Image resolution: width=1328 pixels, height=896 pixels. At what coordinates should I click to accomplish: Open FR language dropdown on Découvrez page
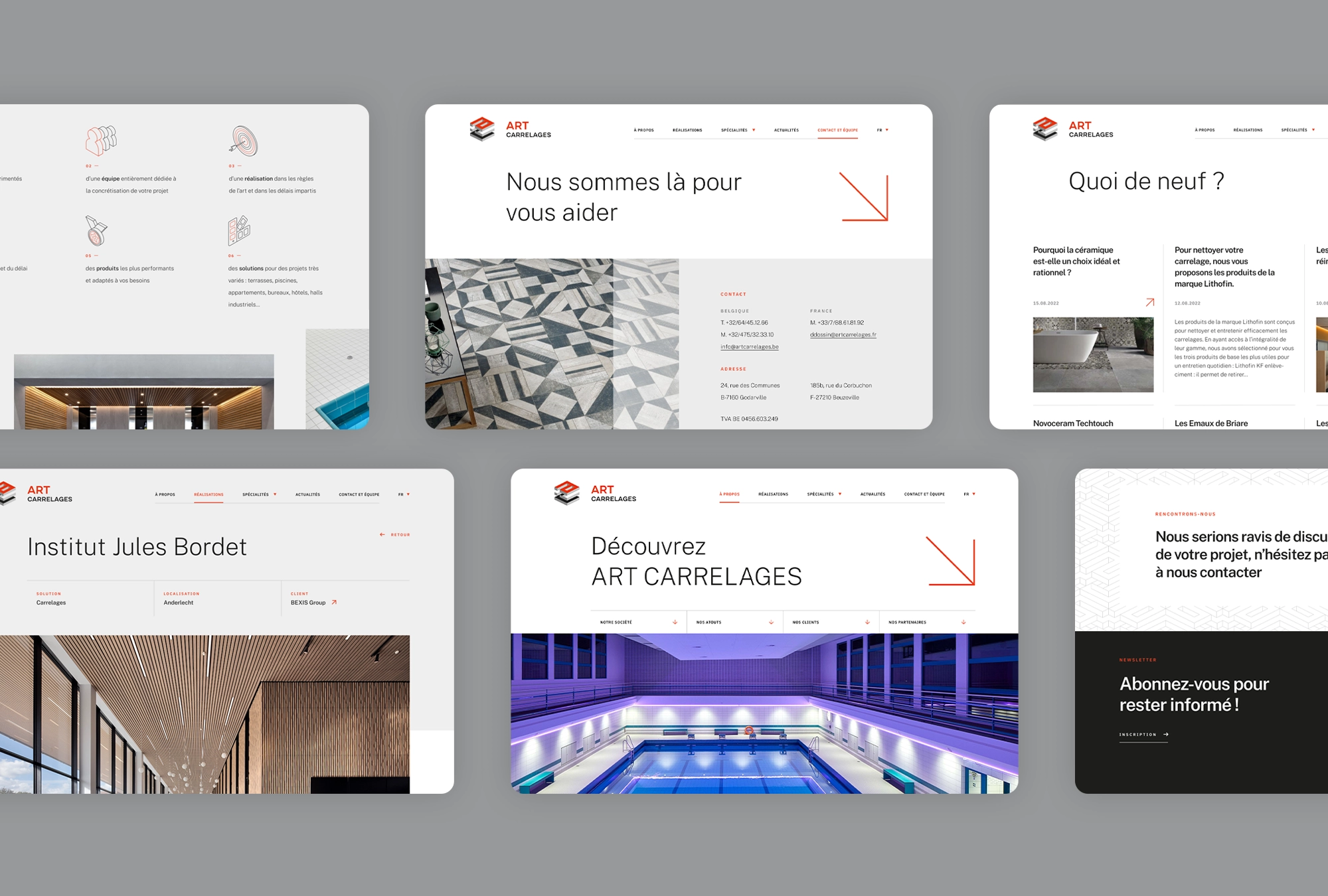pos(969,494)
